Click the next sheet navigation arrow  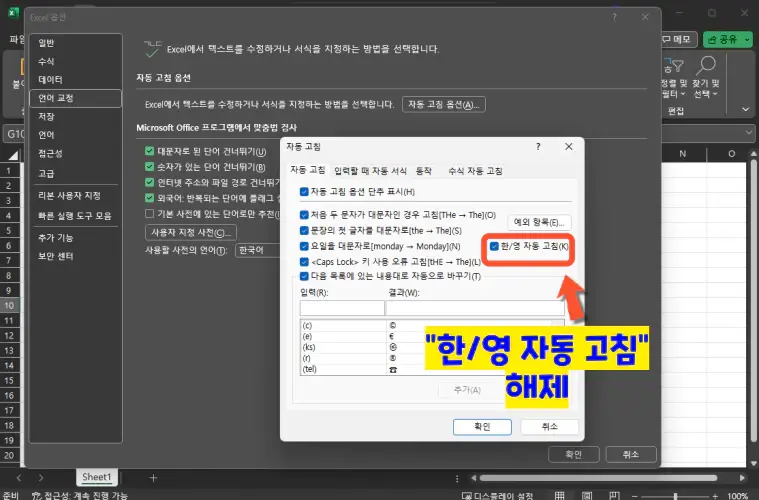pyautogui.click(x=41, y=478)
